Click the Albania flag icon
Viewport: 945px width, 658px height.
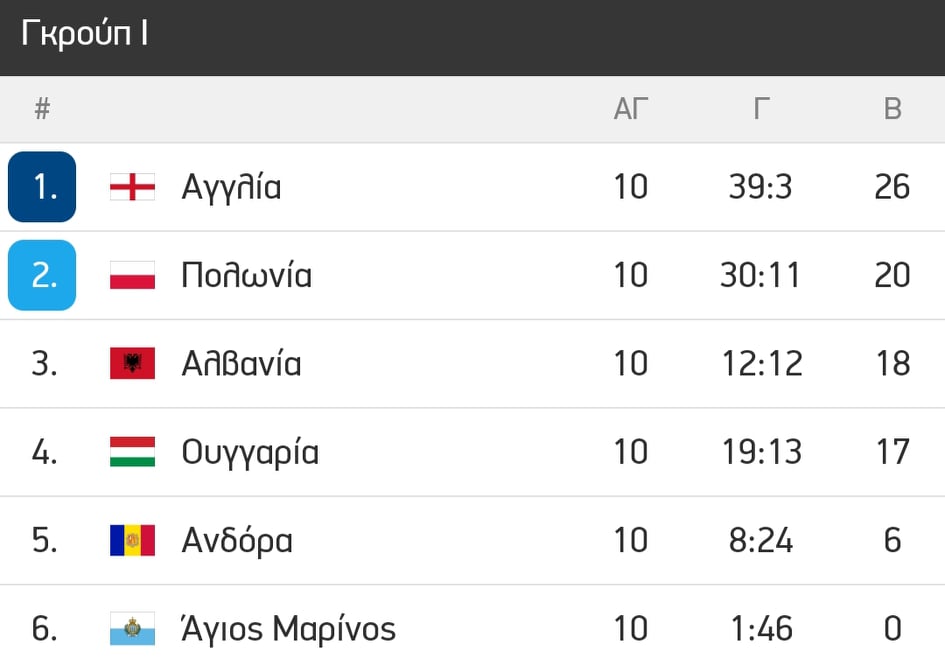pos(133,363)
